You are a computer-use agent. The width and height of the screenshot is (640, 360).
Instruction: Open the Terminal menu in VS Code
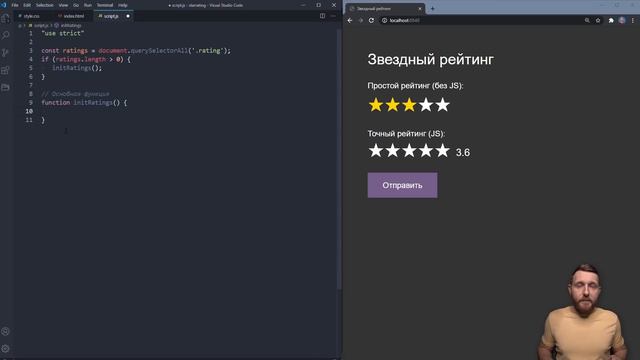coord(105,5)
